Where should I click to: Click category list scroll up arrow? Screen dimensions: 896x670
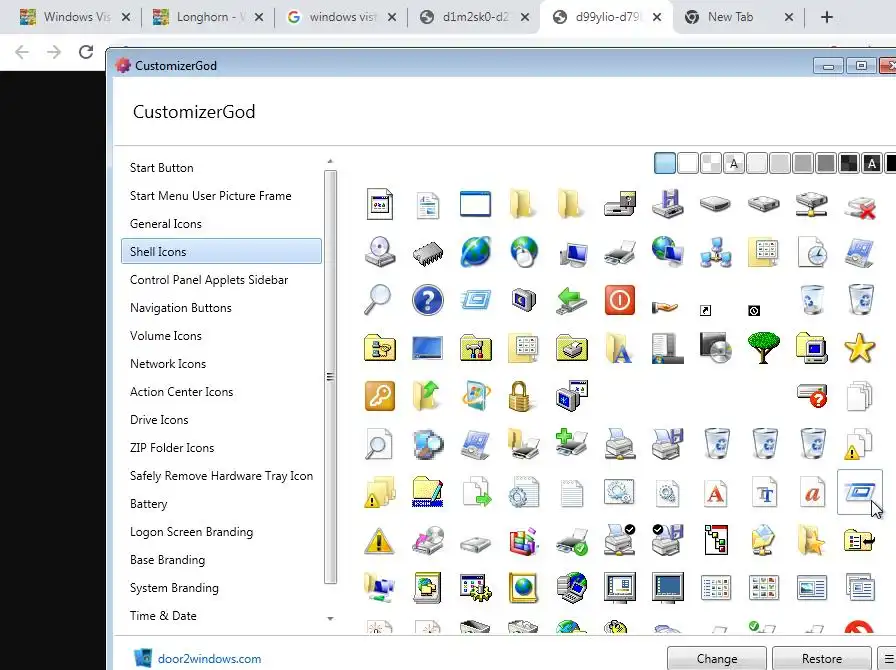(330, 162)
